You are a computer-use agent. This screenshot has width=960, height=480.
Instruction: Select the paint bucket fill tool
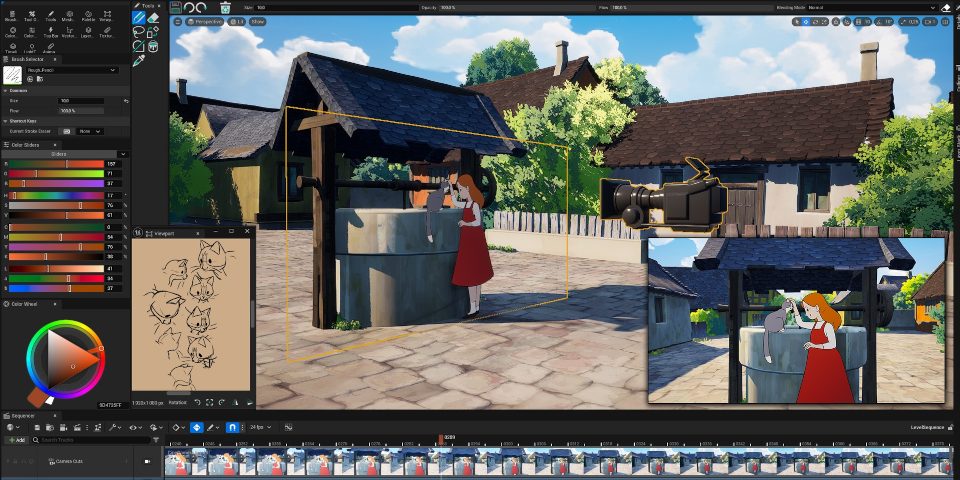coord(153,46)
